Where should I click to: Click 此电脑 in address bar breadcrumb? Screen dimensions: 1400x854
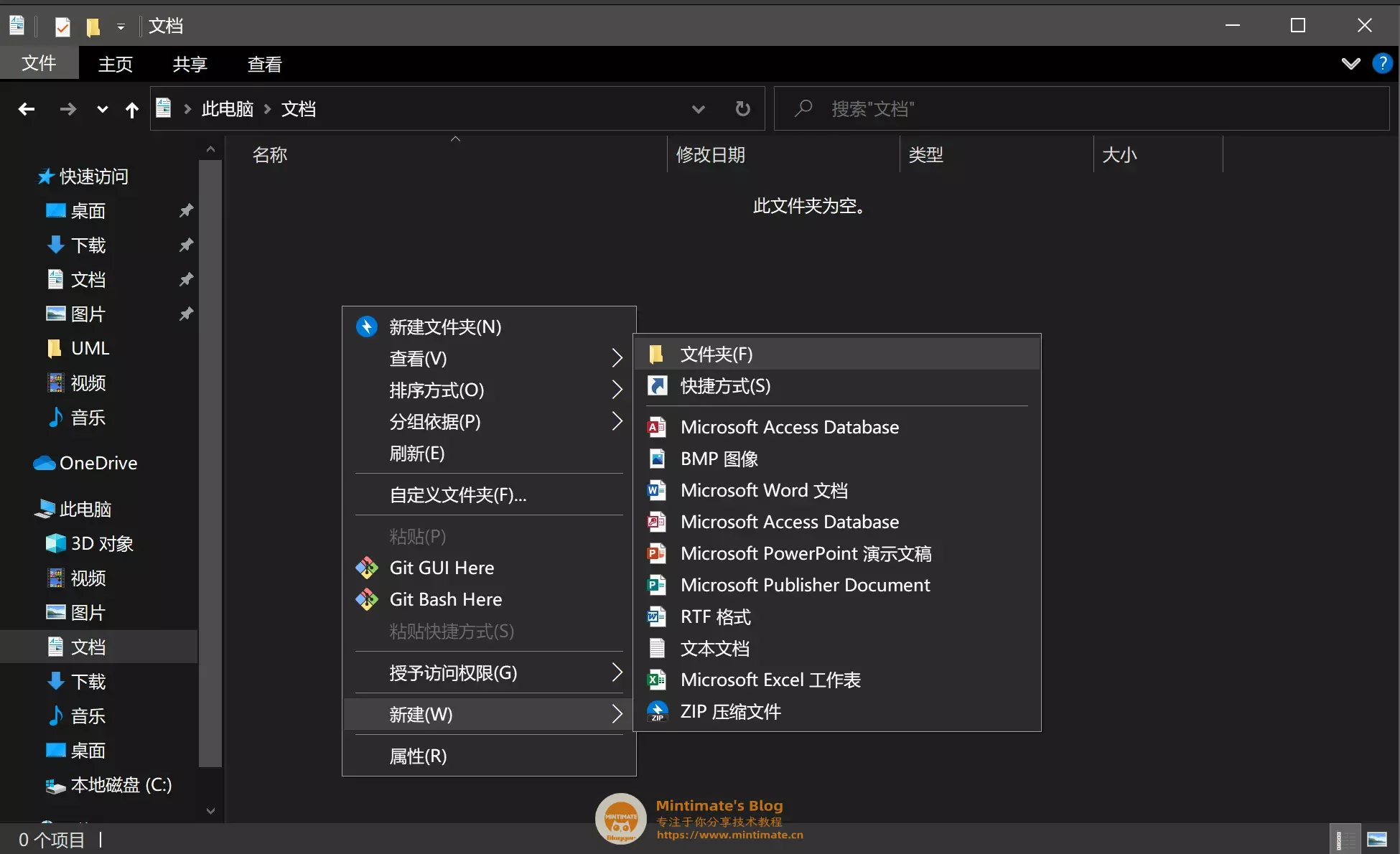click(228, 109)
